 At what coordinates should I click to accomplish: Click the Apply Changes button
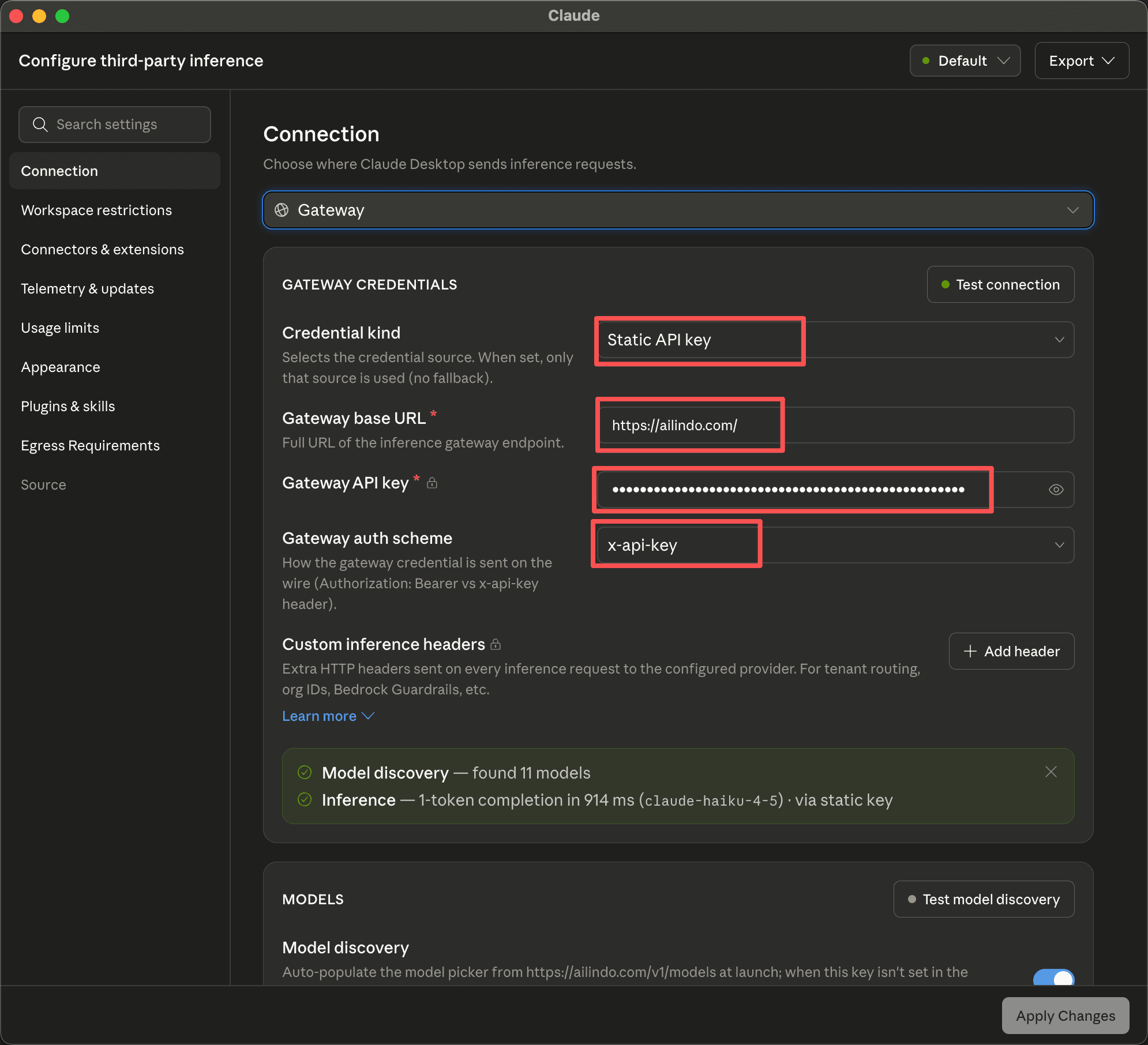pyautogui.click(x=1066, y=1016)
